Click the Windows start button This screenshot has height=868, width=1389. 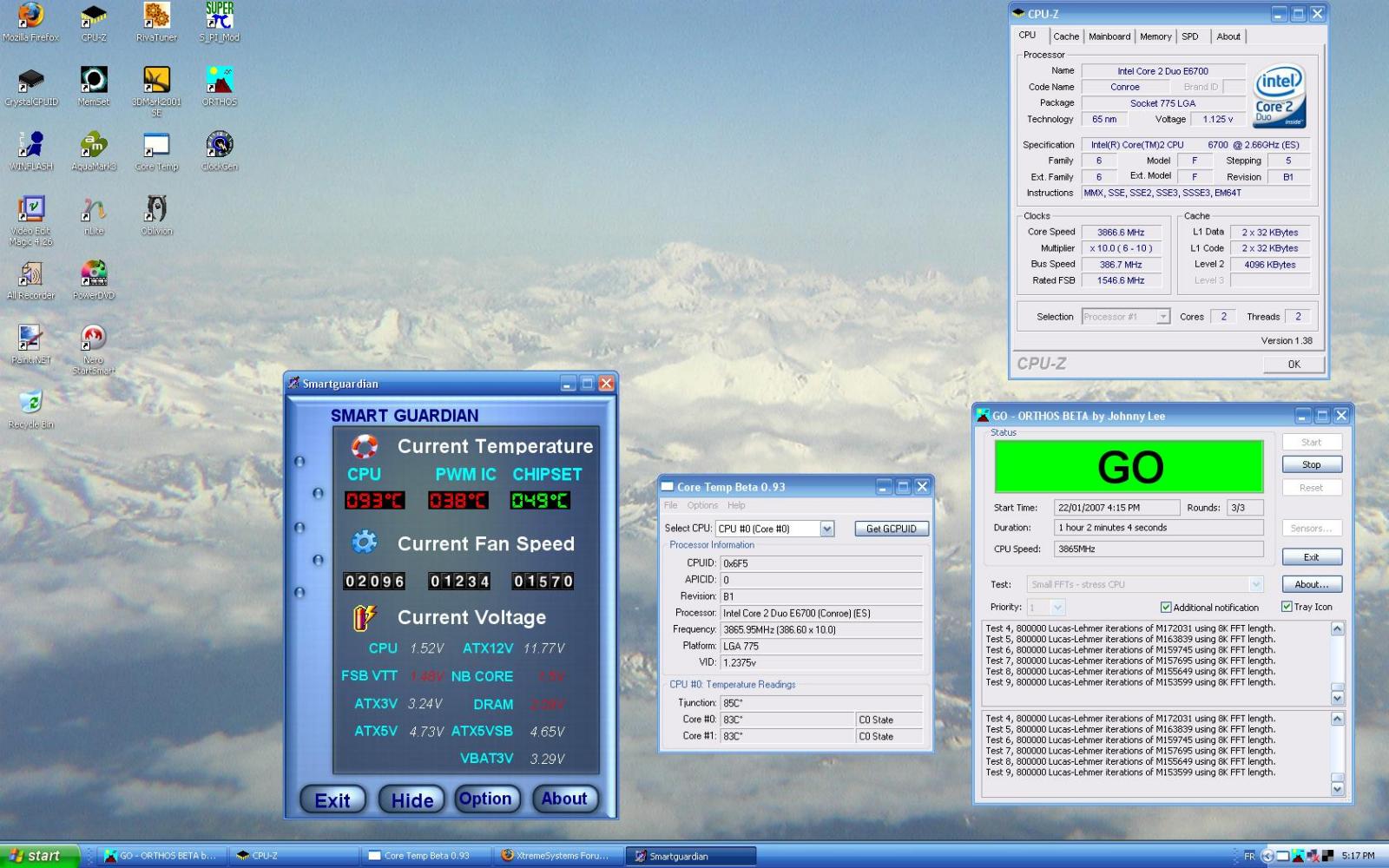click(x=40, y=856)
